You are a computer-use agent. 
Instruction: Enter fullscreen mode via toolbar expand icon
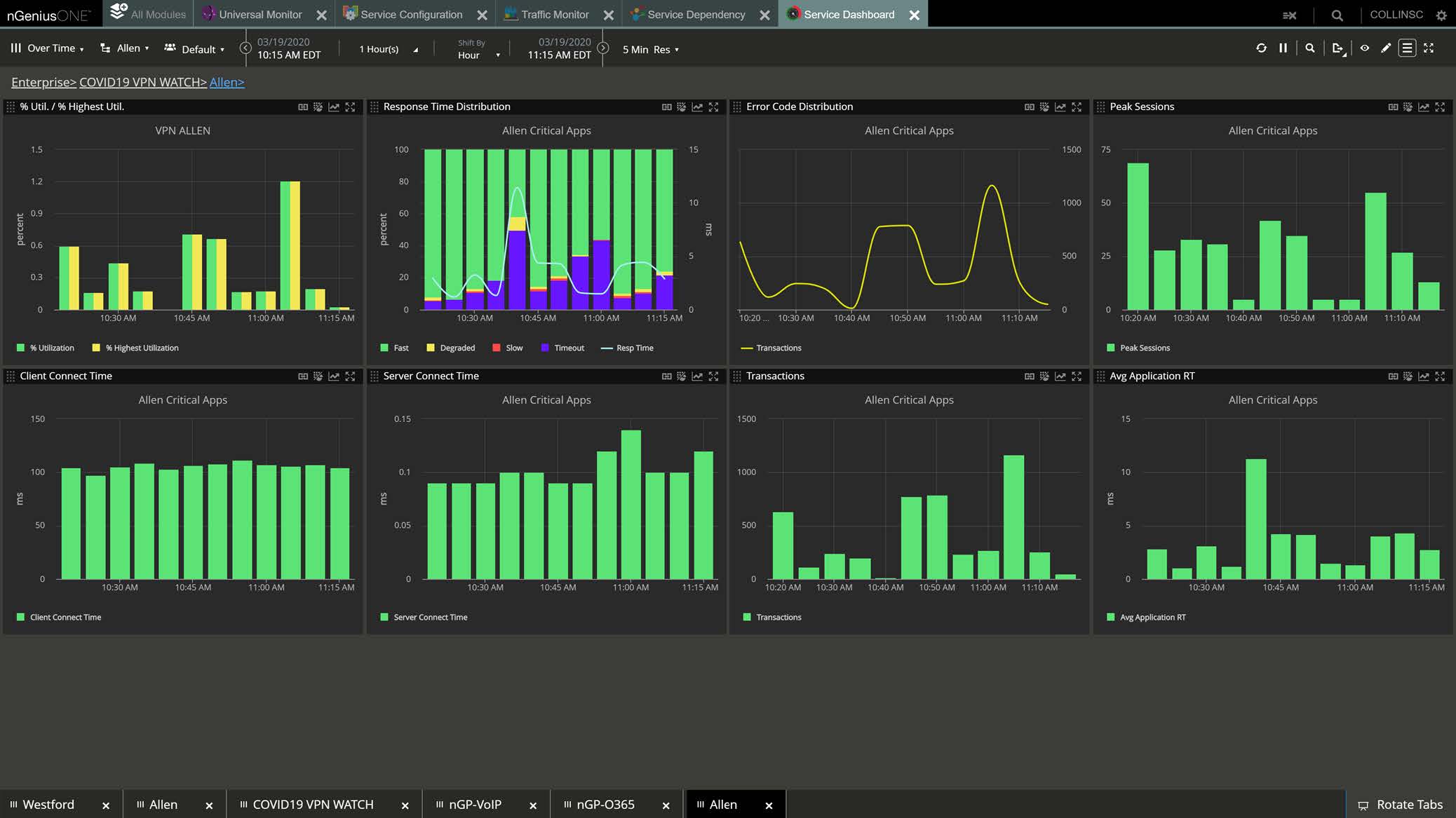coord(1429,48)
